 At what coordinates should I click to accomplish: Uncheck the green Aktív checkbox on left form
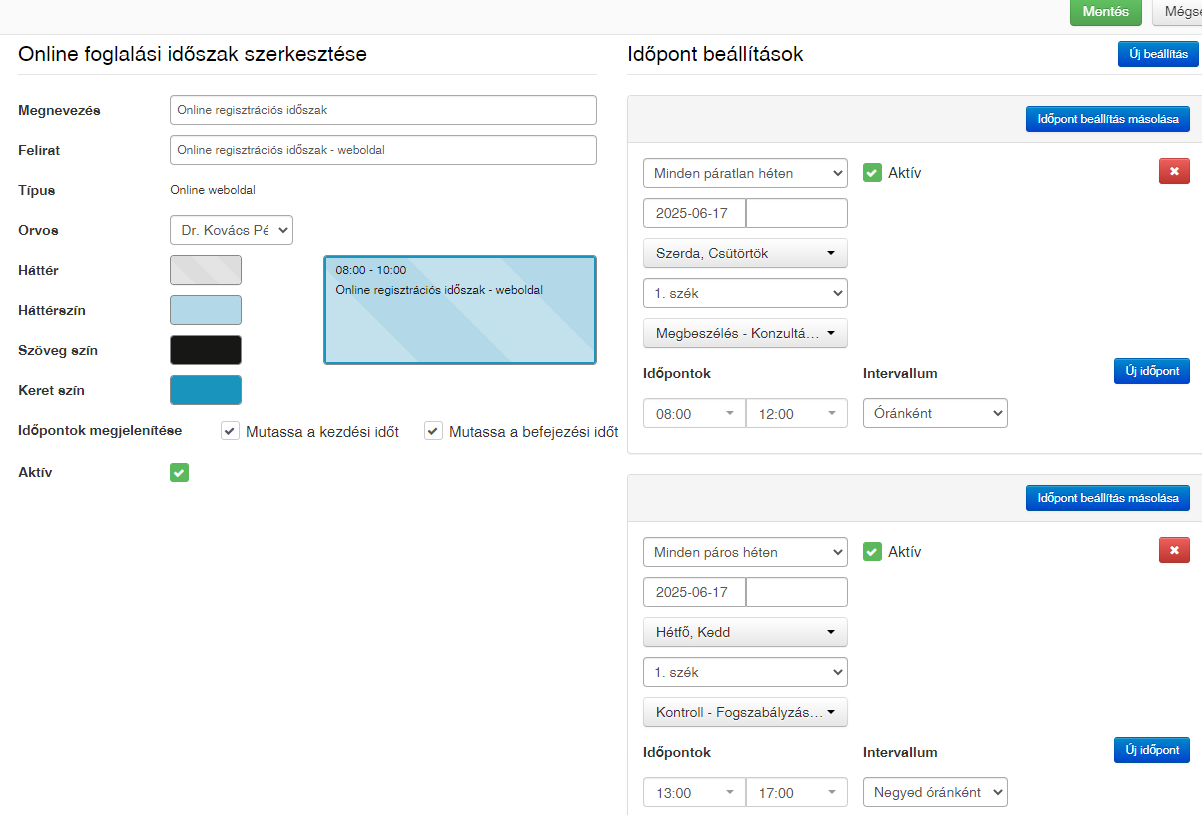click(x=179, y=472)
